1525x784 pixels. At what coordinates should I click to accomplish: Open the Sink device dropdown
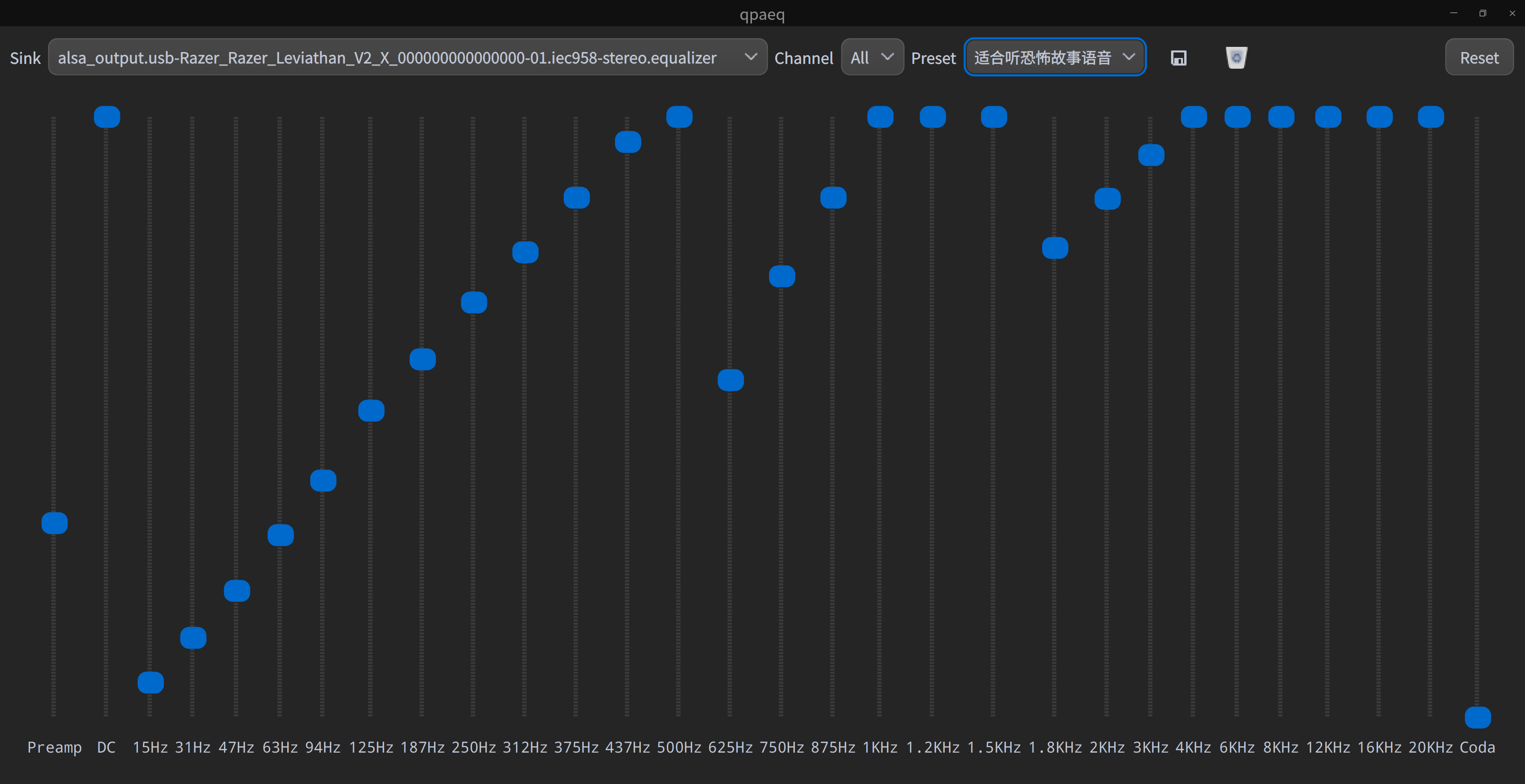(x=407, y=58)
